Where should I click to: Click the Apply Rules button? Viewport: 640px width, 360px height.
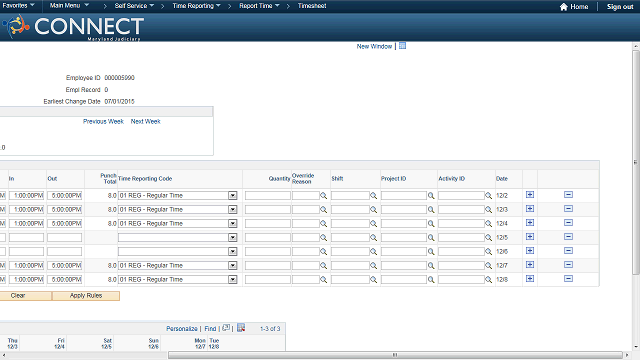(86, 296)
